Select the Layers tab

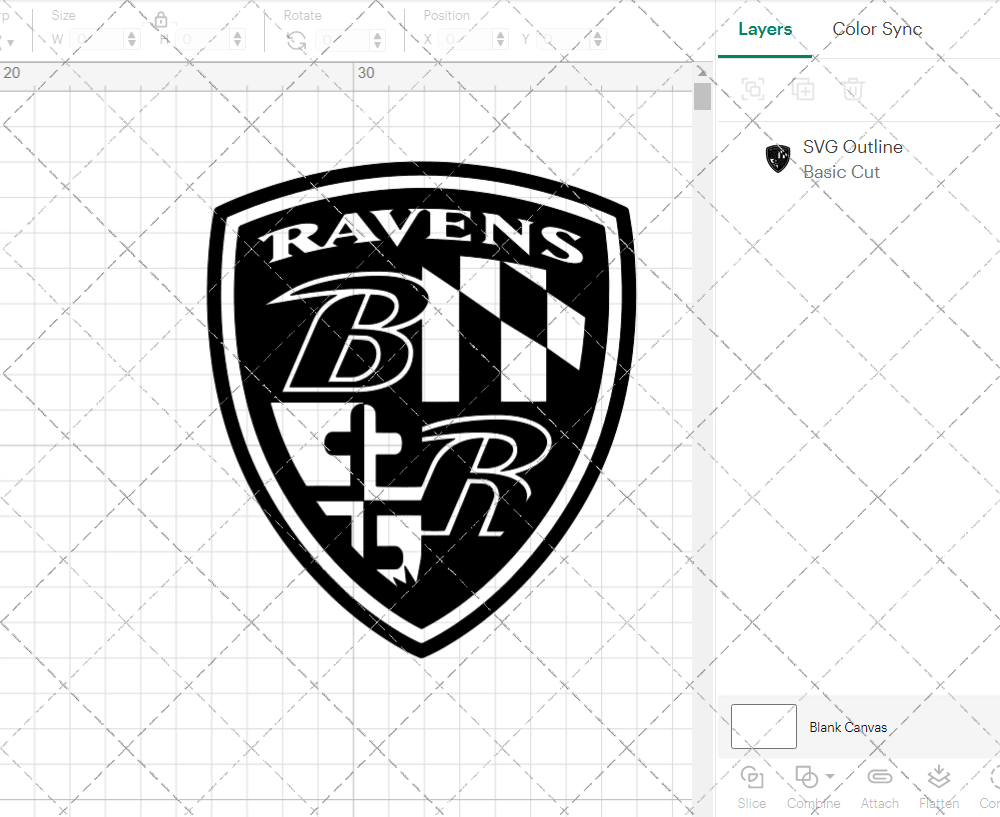pyautogui.click(x=765, y=29)
